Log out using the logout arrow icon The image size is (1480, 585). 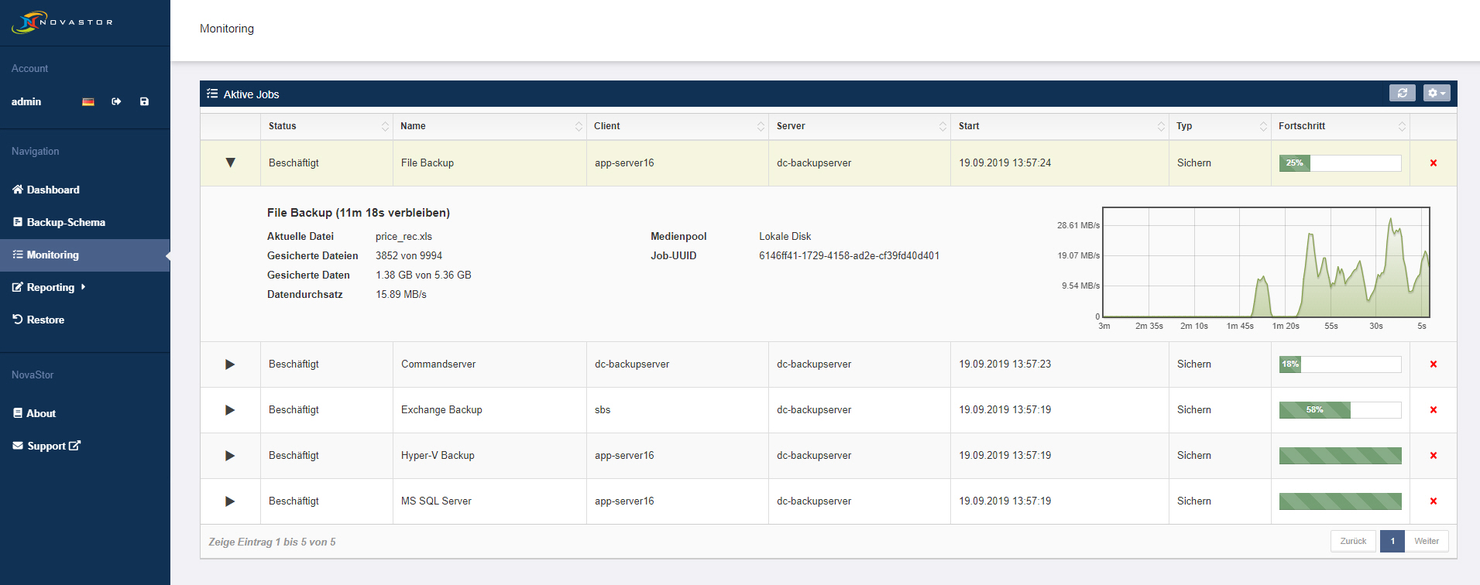[x=116, y=101]
